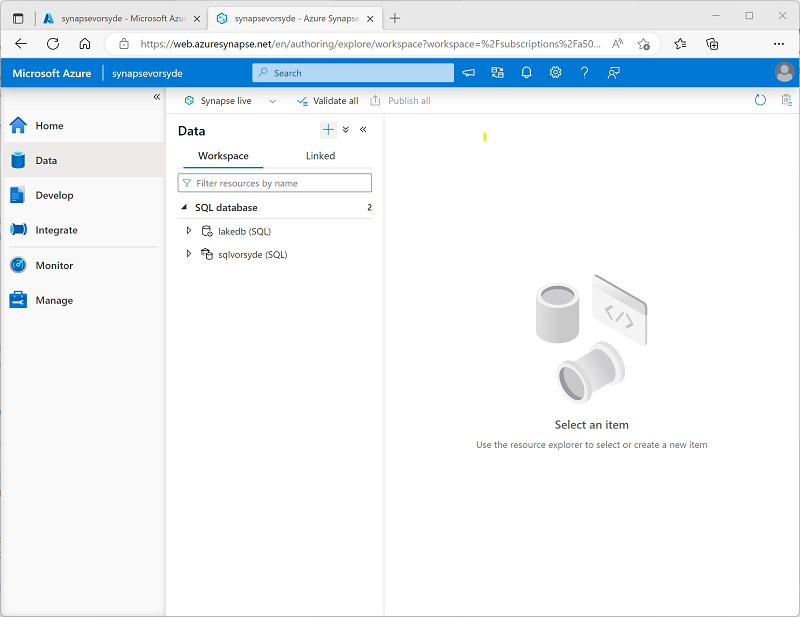The image size is (800, 617).
Task: Open browser collections
Action: click(x=712, y=44)
